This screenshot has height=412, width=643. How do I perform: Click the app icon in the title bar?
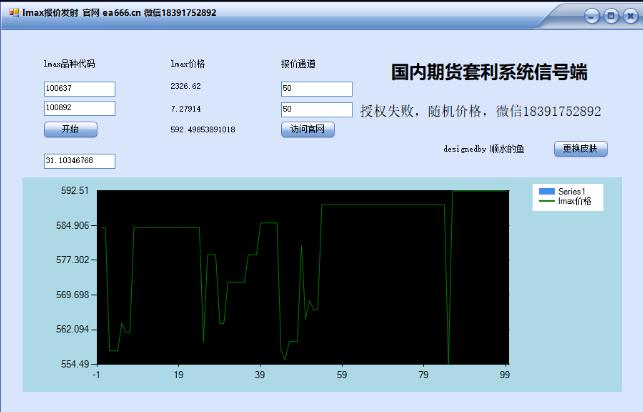[14, 12]
